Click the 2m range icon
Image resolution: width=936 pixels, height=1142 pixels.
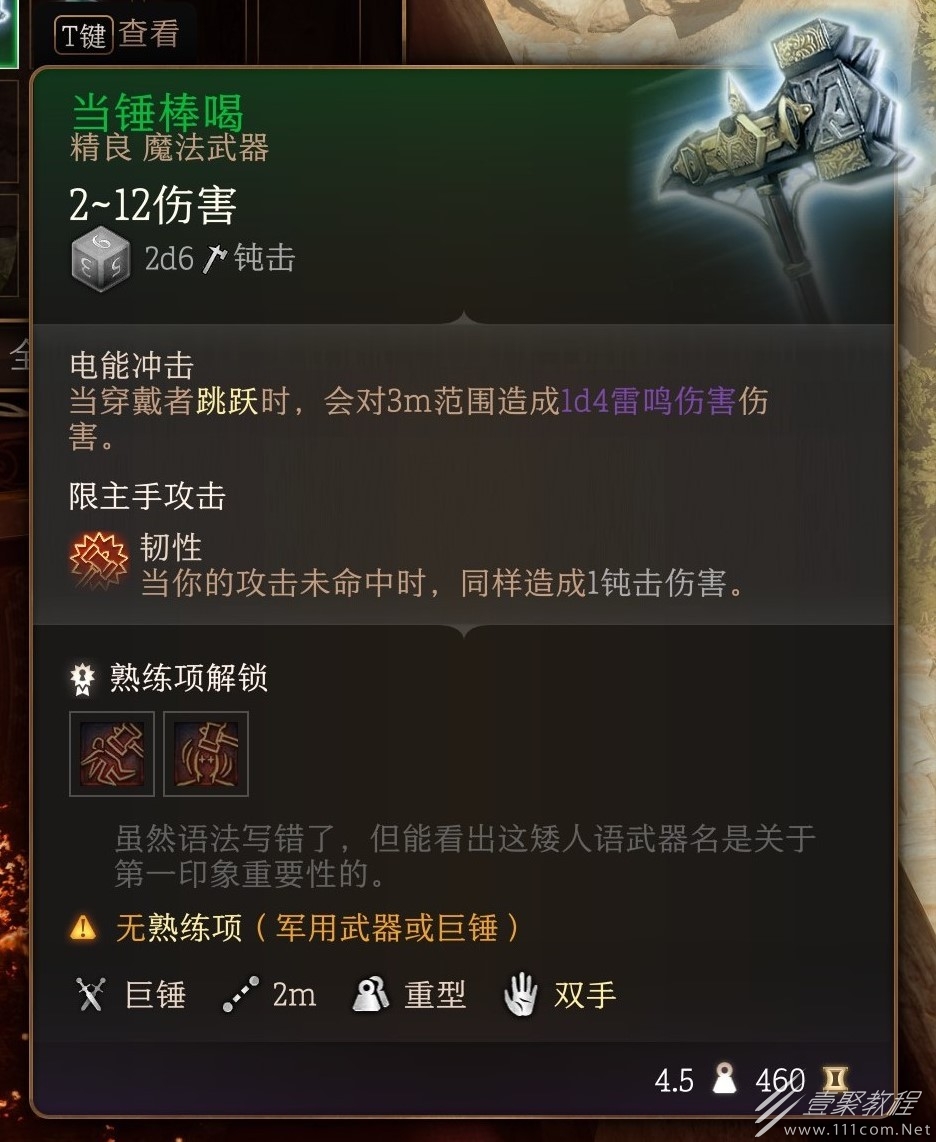click(x=241, y=995)
